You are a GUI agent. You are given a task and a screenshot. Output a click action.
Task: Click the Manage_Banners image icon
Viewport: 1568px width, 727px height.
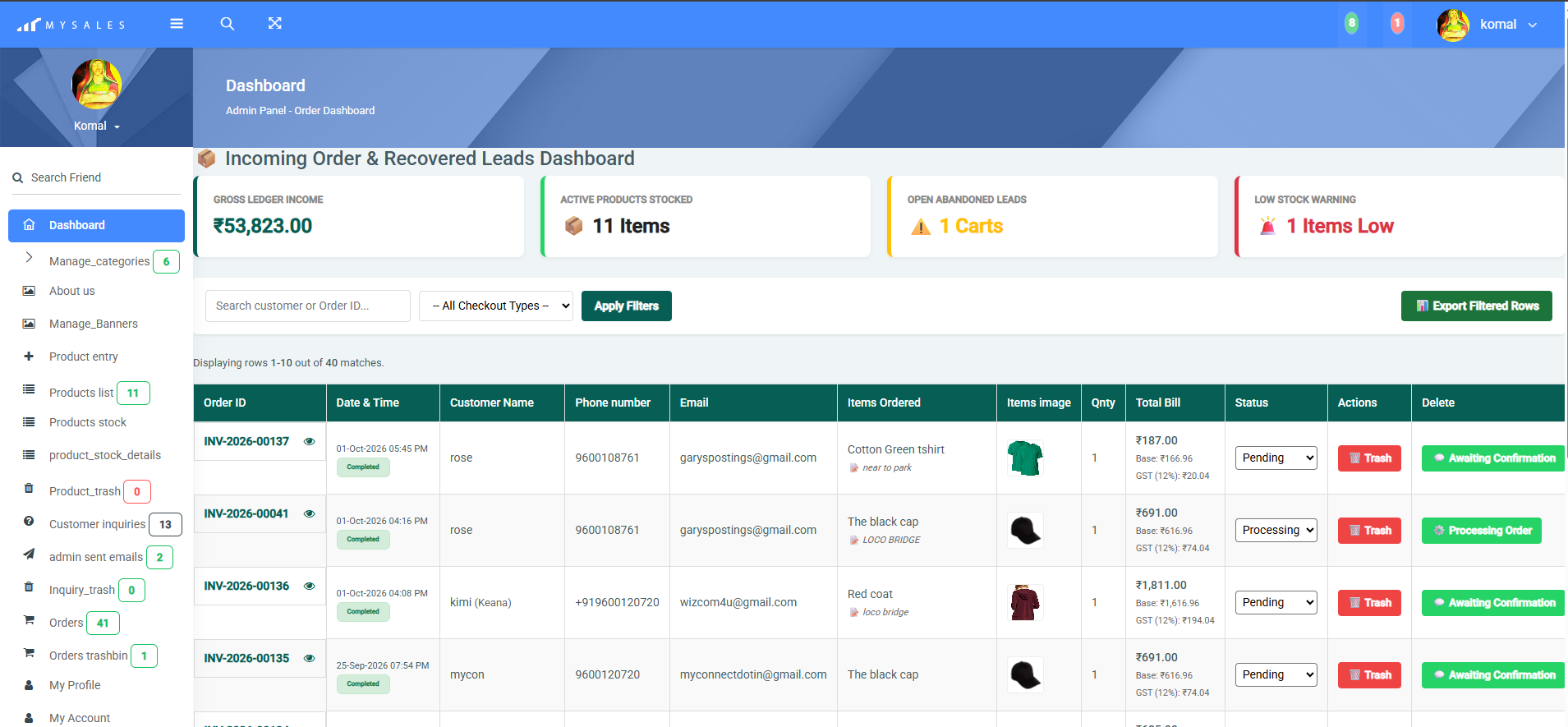pyautogui.click(x=29, y=324)
